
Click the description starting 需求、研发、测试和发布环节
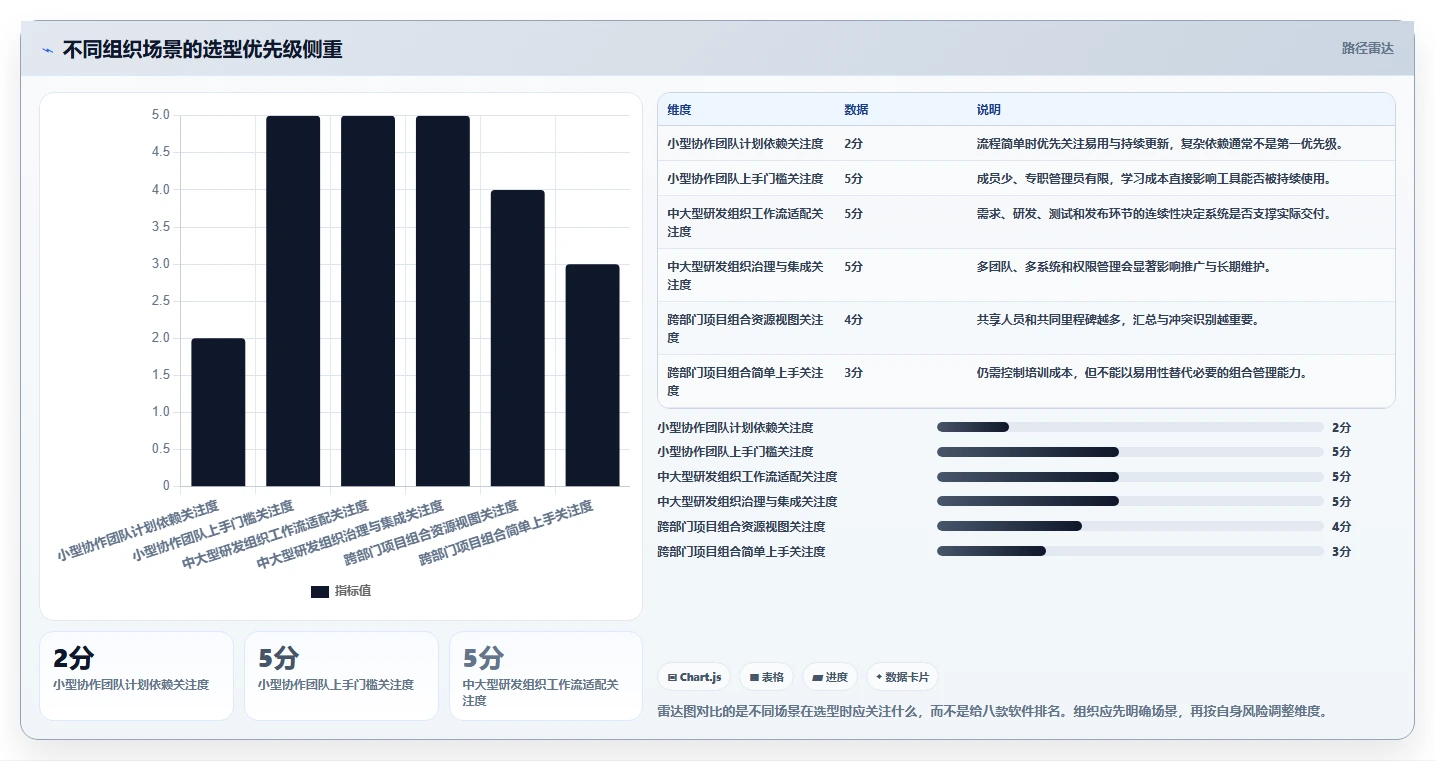click(1153, 214)
